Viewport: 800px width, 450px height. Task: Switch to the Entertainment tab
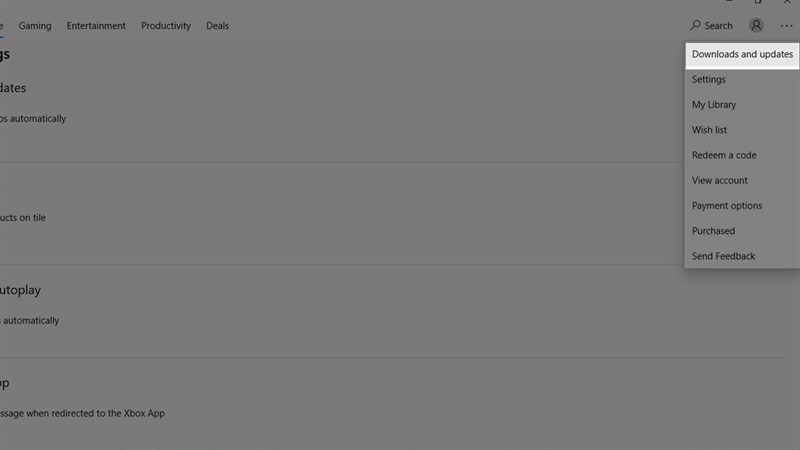click(x=96, y=26)
